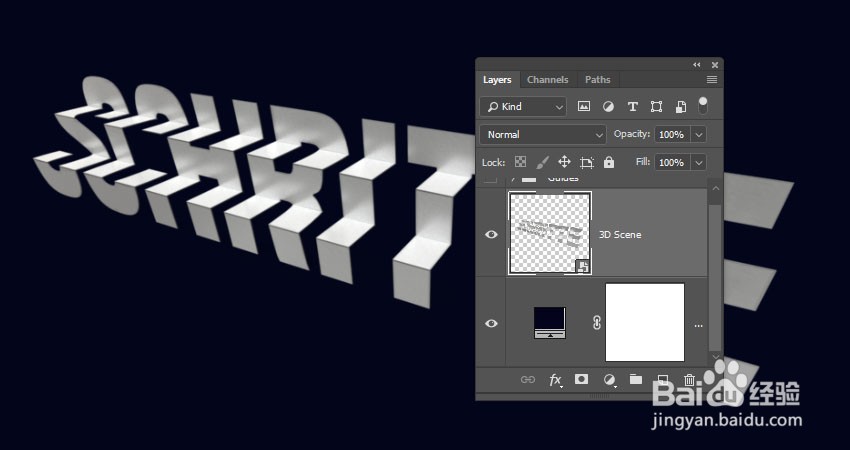Delete layer with trash icon
Viewport: 850px width, 450px height.
(688, 380)
